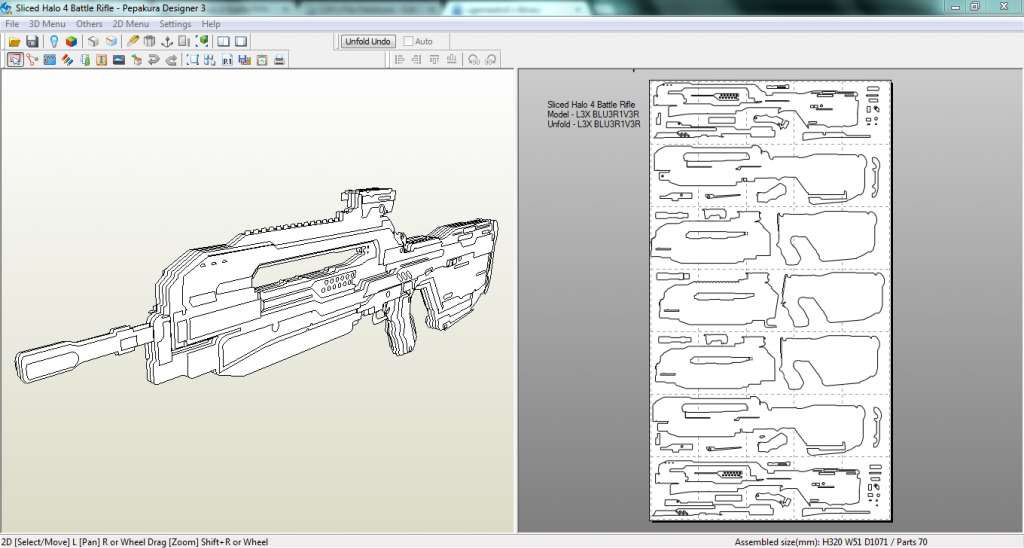Toggle the 2D window view icon
The height and width of the screenshot is (548, 1024).
tap(241, 42)
